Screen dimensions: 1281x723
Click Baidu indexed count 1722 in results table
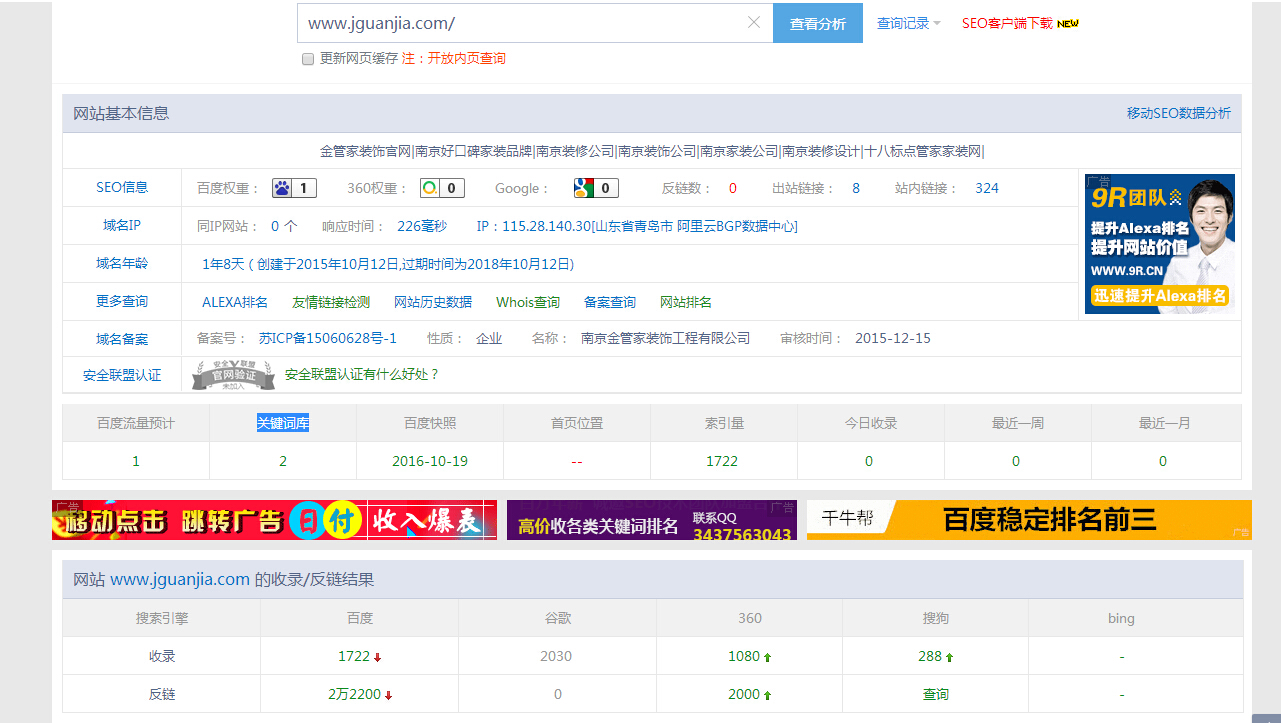click(354, 656)
